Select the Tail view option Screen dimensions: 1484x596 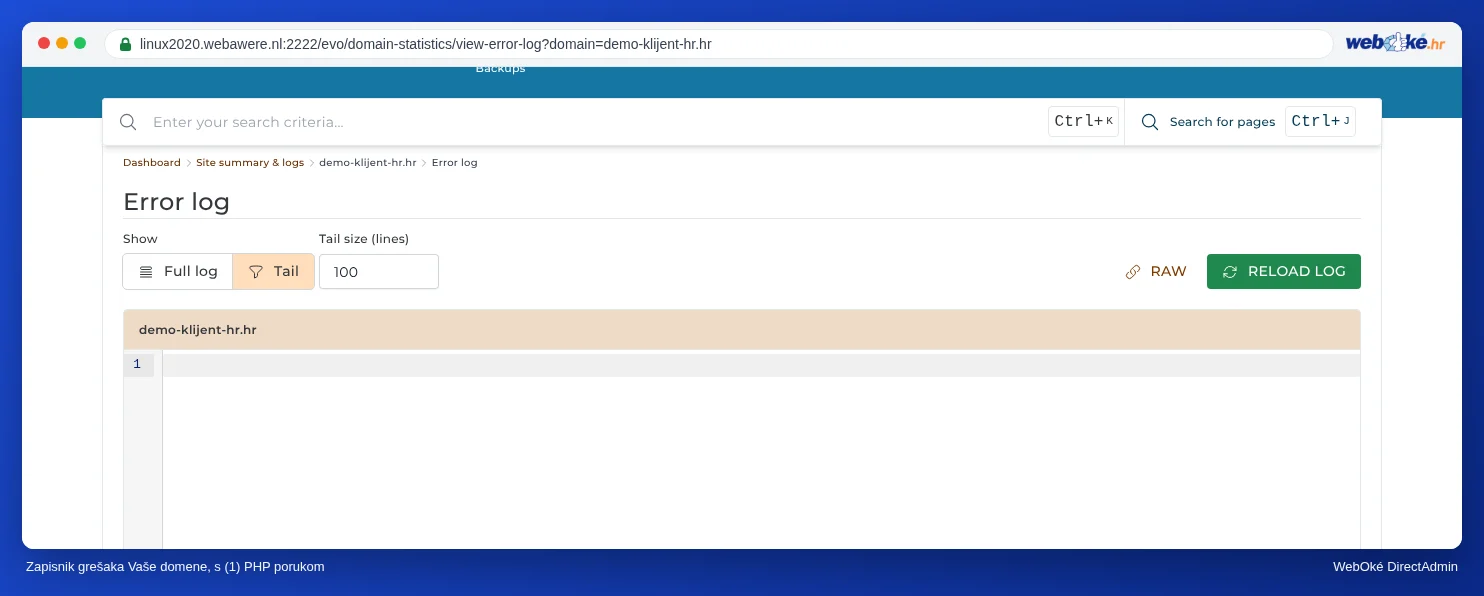(x=273, y=271)
